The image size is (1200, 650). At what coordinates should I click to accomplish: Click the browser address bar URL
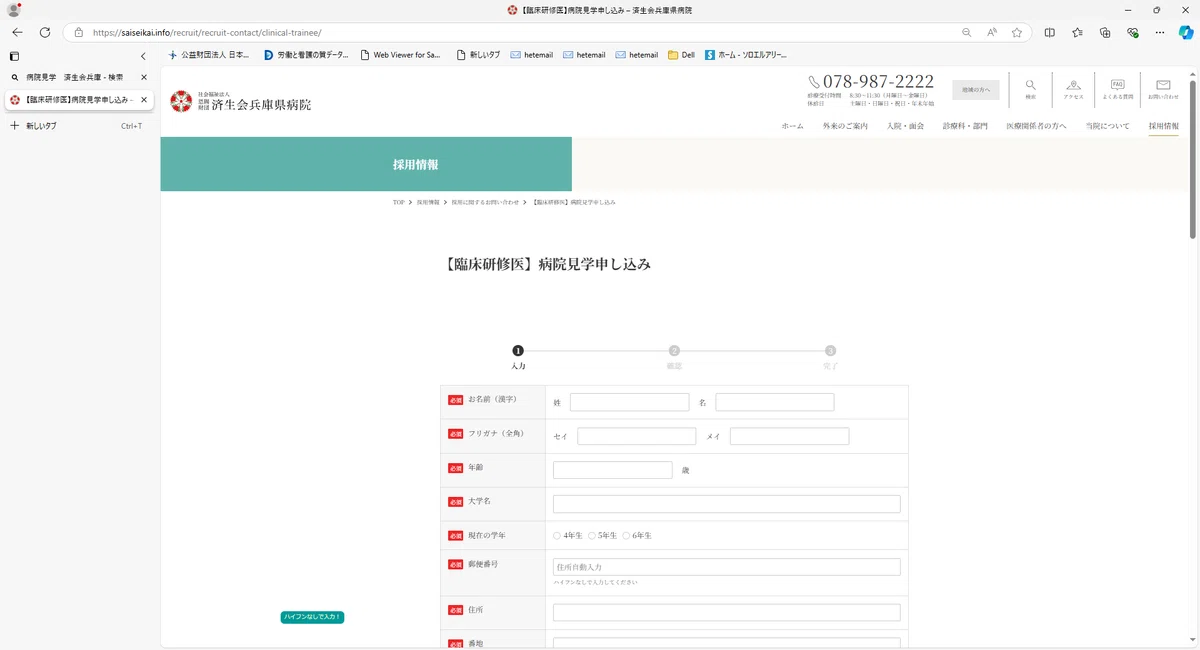[207, 32]
